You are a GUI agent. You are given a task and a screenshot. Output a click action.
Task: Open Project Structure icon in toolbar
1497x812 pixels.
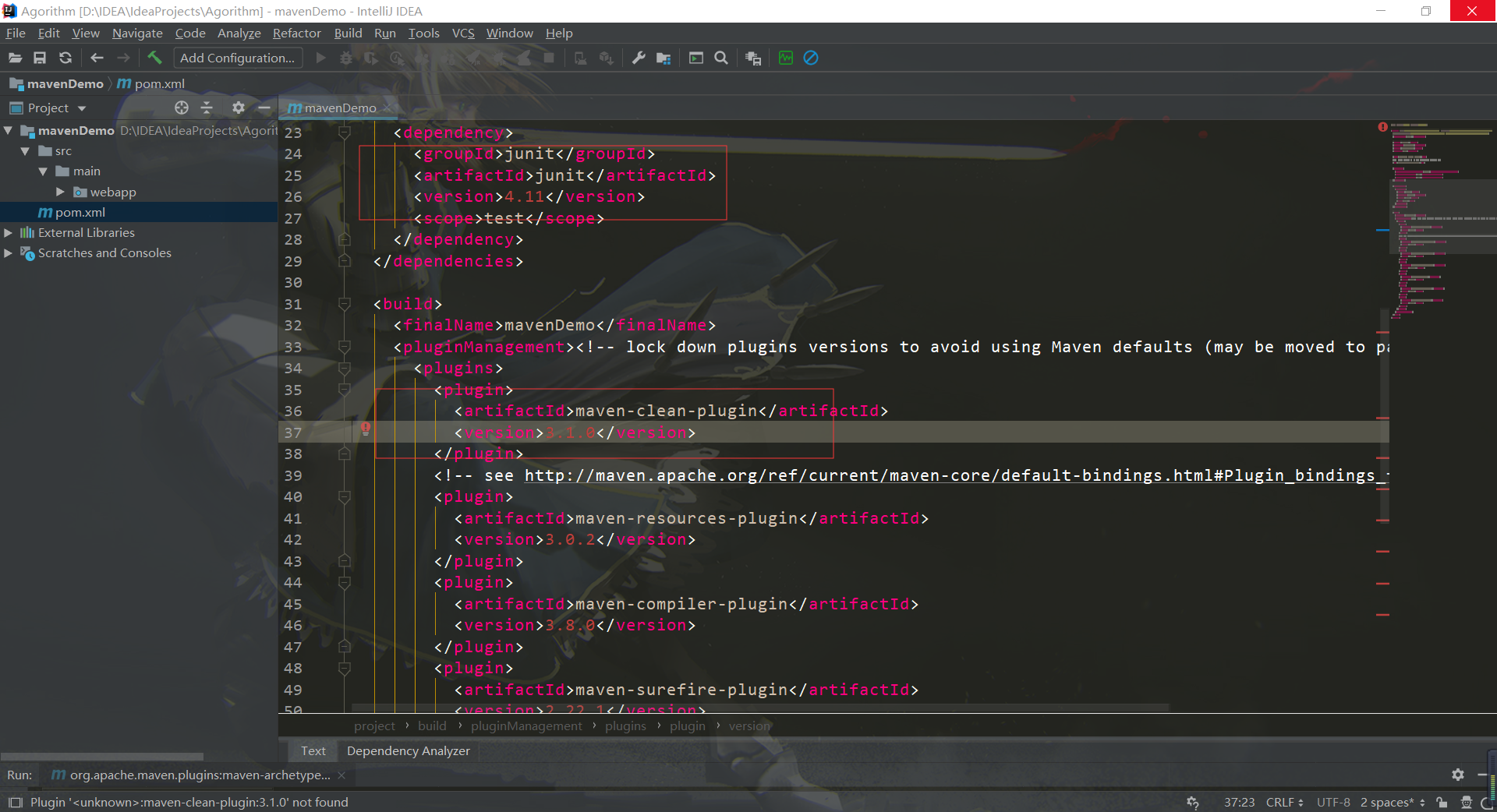[x=664, y=58]
